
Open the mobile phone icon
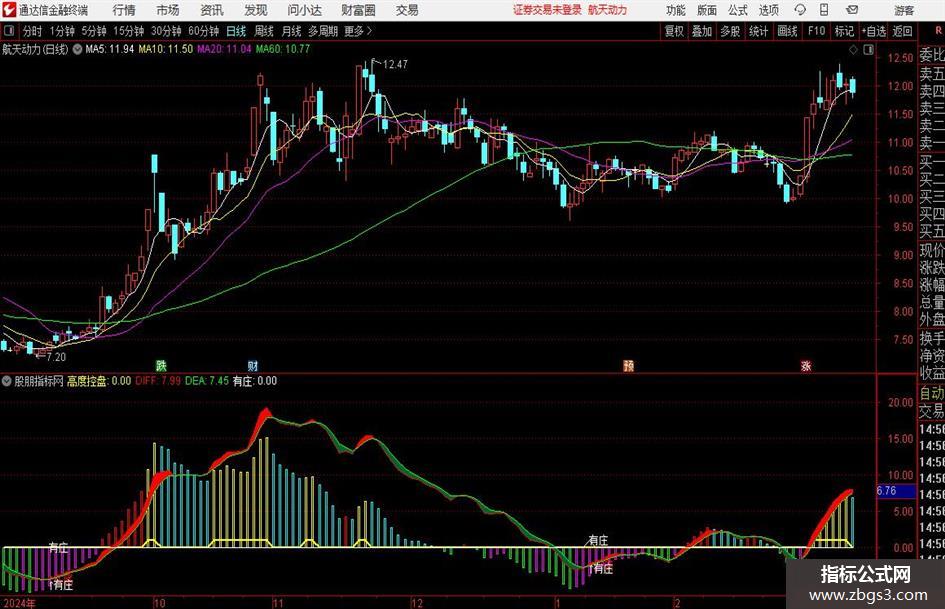(824, 10)
